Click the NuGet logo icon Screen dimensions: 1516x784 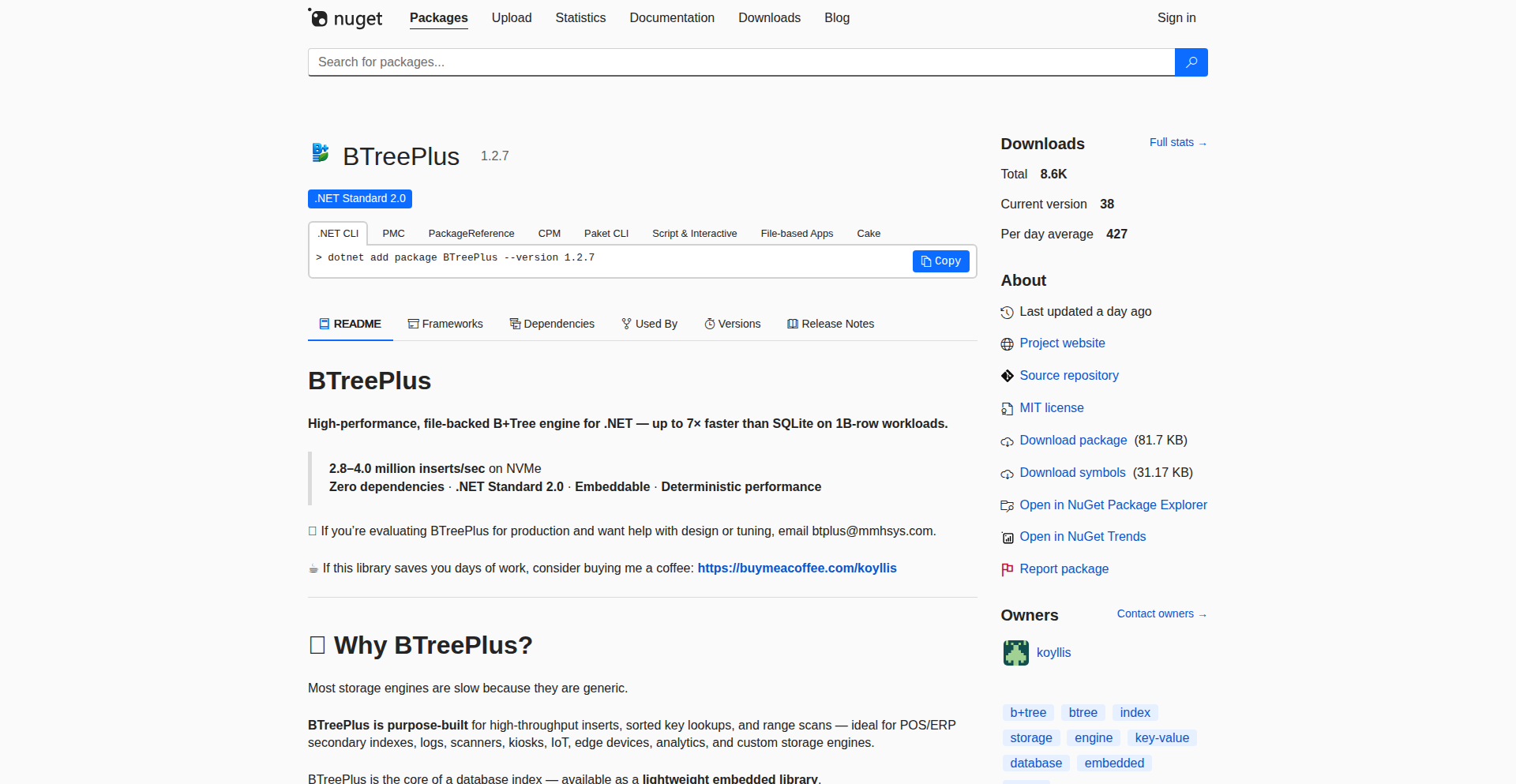click(319, 17)
